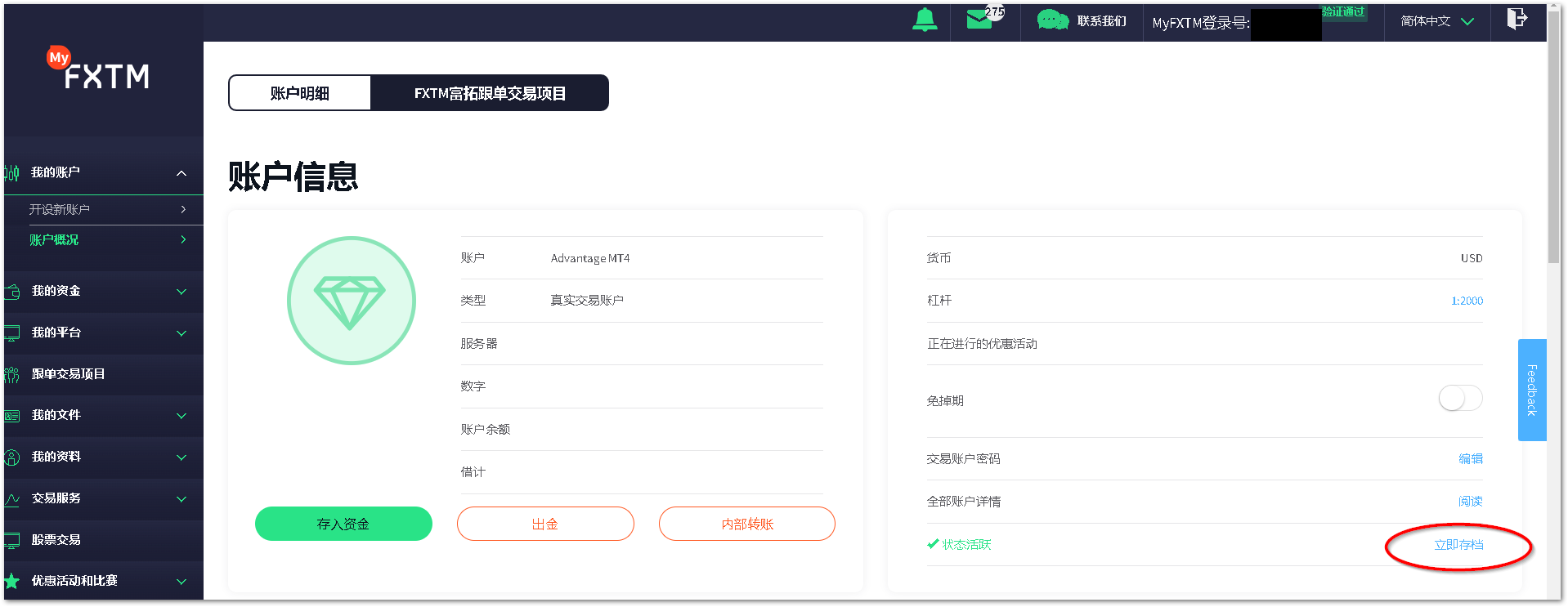Screen dimensions: 1568x607
Task: Click the 账户信息 page heading
Action: point(293,176)
